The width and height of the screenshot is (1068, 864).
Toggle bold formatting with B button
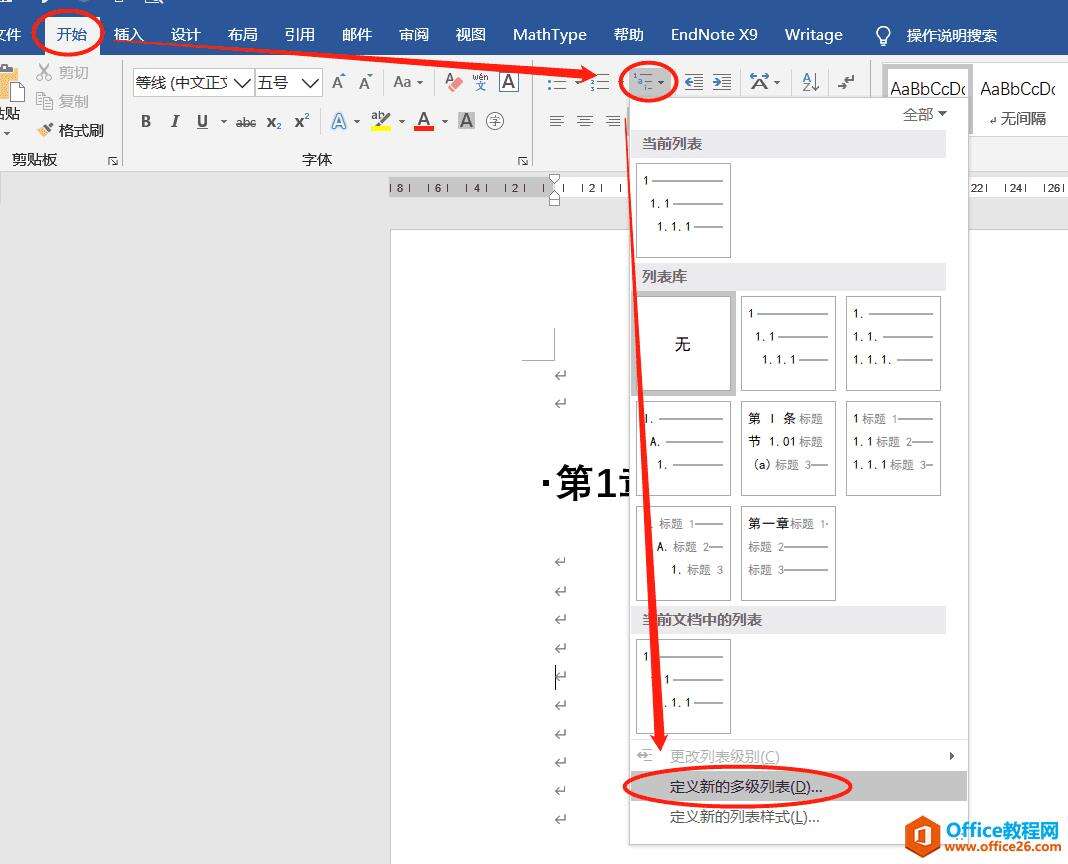[x=146, y=122]
